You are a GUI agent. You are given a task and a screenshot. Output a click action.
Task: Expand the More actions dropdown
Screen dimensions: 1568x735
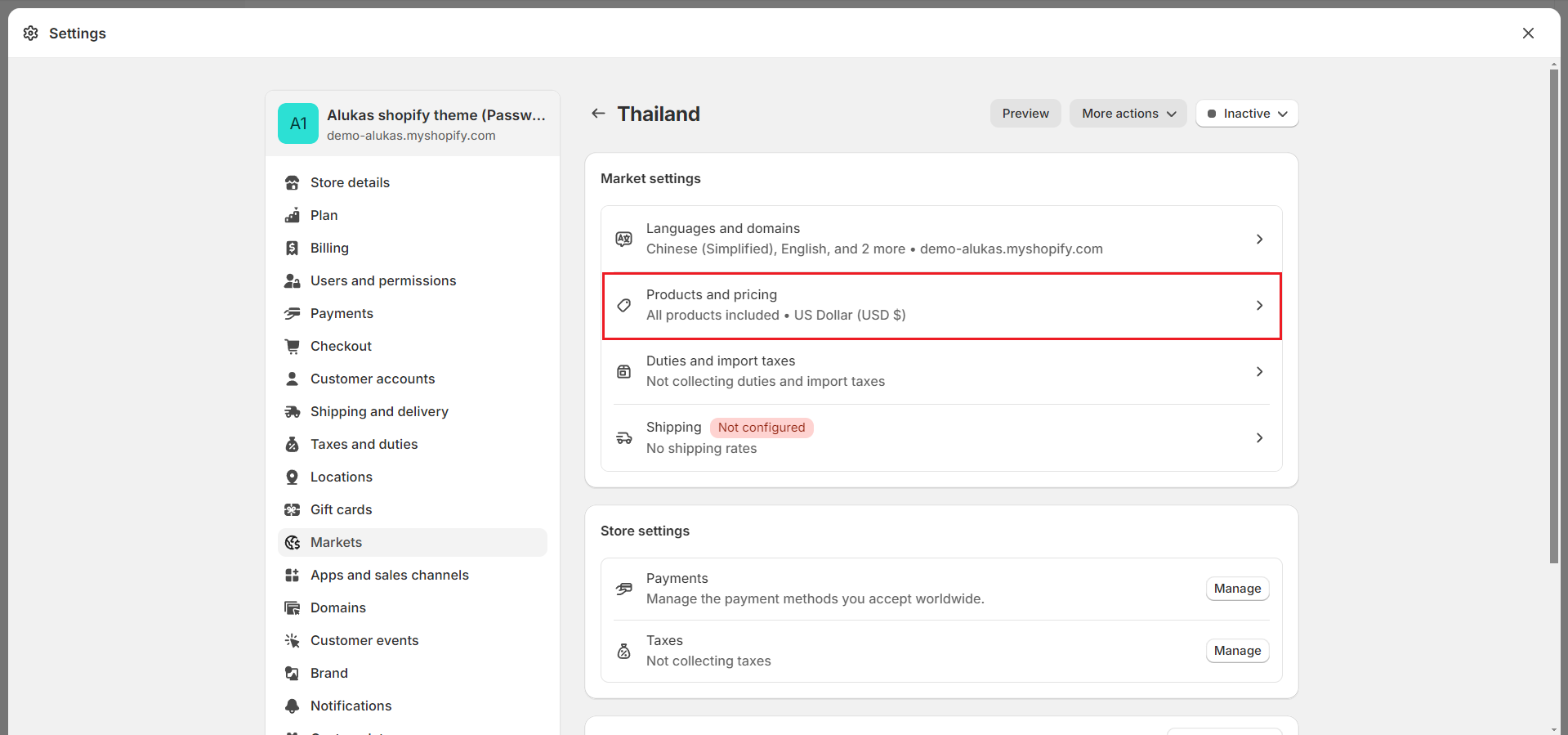click(x=1128, y=114)
